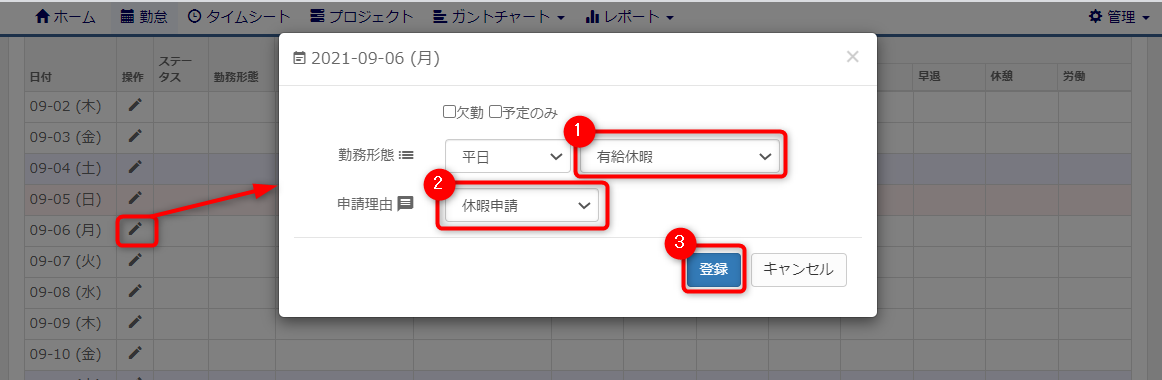Click the pencil edit icon for 09-02 (木)
Viewport: 1162px width, 380px height.
(x=134, y=105)
